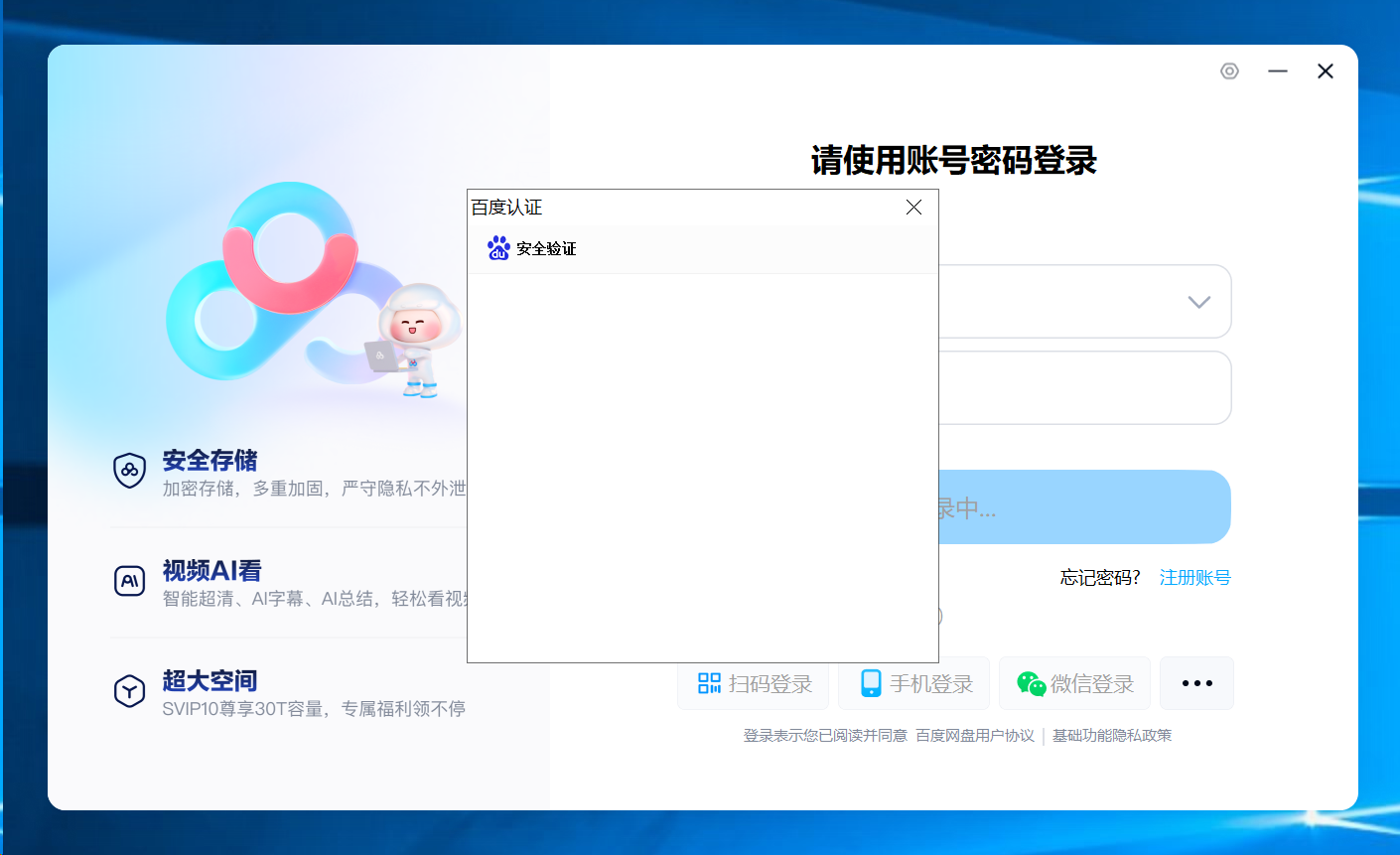Expand the account dropdown chevron
The image size is (1400, 855).
coord(1199,302)
